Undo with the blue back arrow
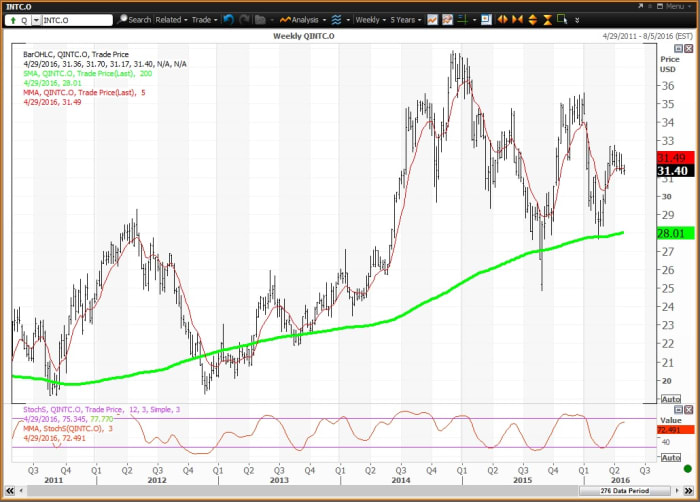Viewport: 700px width, 502px height. click(228, 19)
